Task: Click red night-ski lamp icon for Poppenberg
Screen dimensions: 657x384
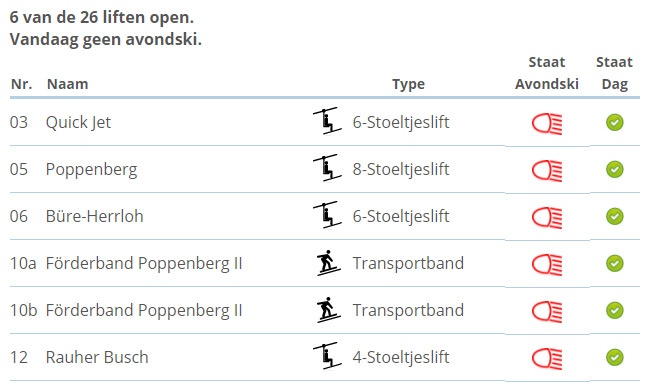Action: coord(547,171)
